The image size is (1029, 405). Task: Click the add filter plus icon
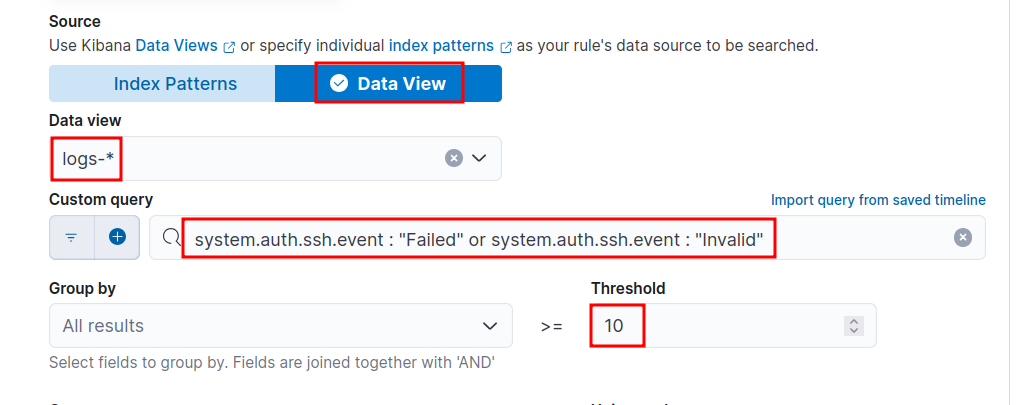point(117,238)
